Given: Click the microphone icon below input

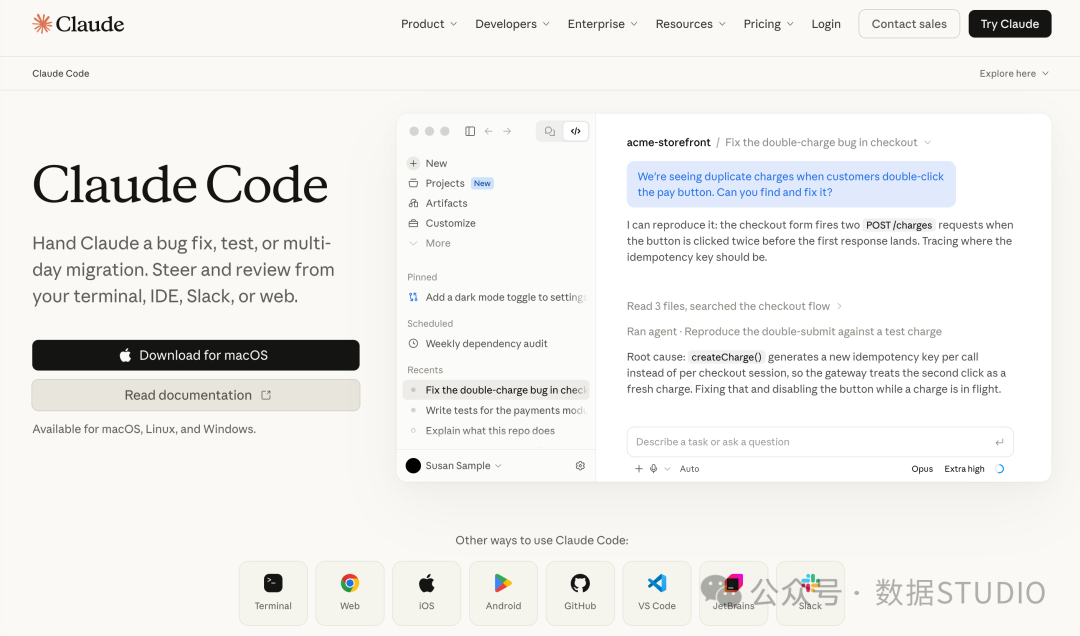Looking at the screenshot, I should tap(653, 469).
